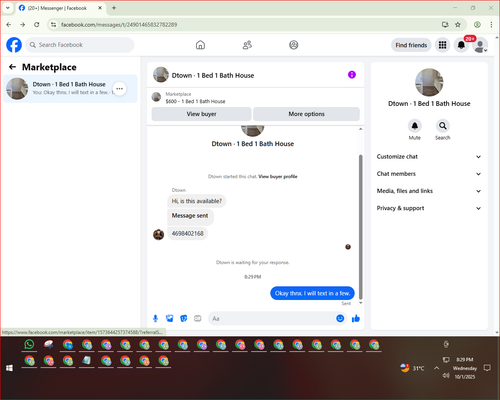Navigate back in browser
Viewport: 500px width, 400px height.
click(9, 25)
